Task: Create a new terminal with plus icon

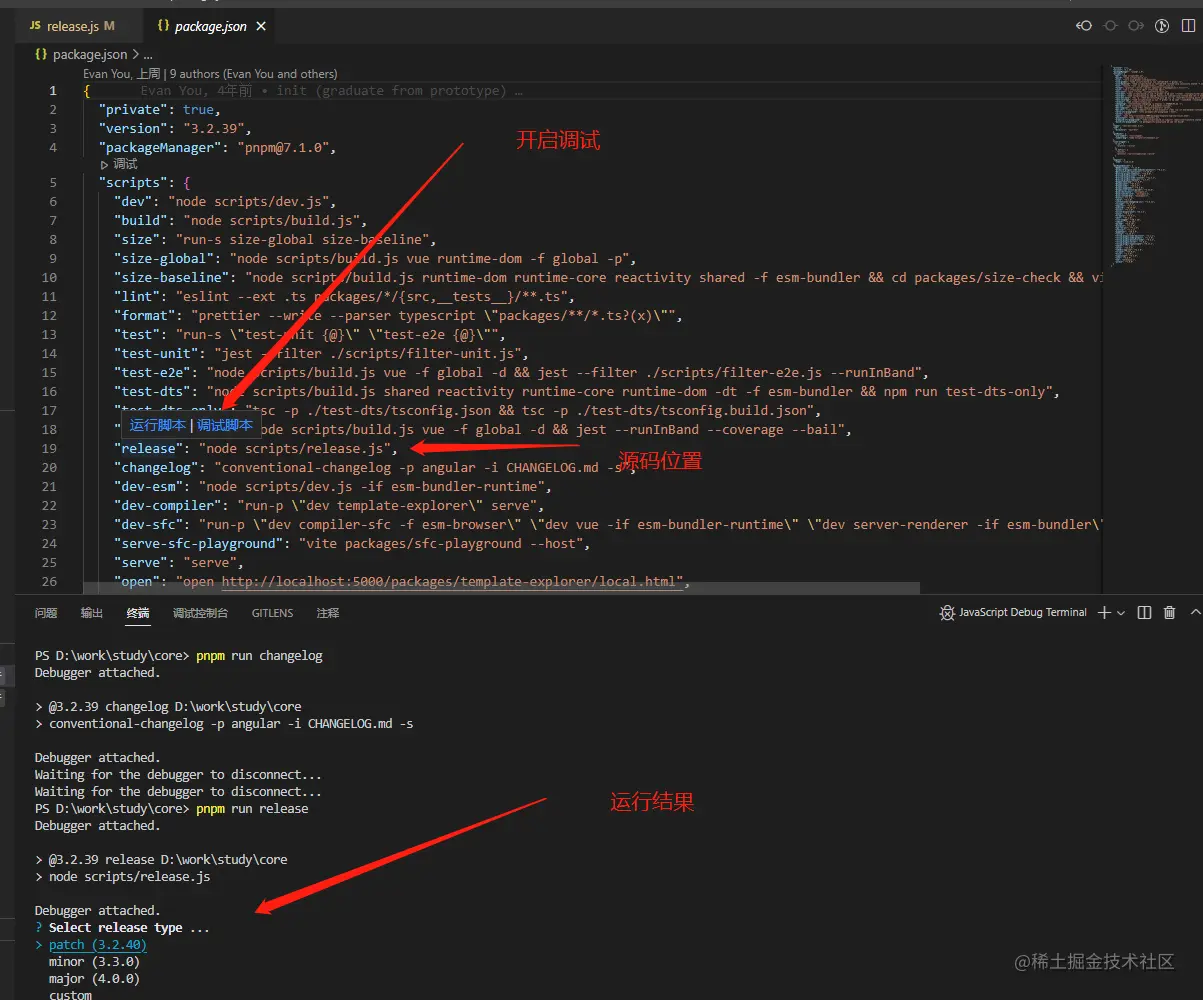Action: (x=1104, y=612)
